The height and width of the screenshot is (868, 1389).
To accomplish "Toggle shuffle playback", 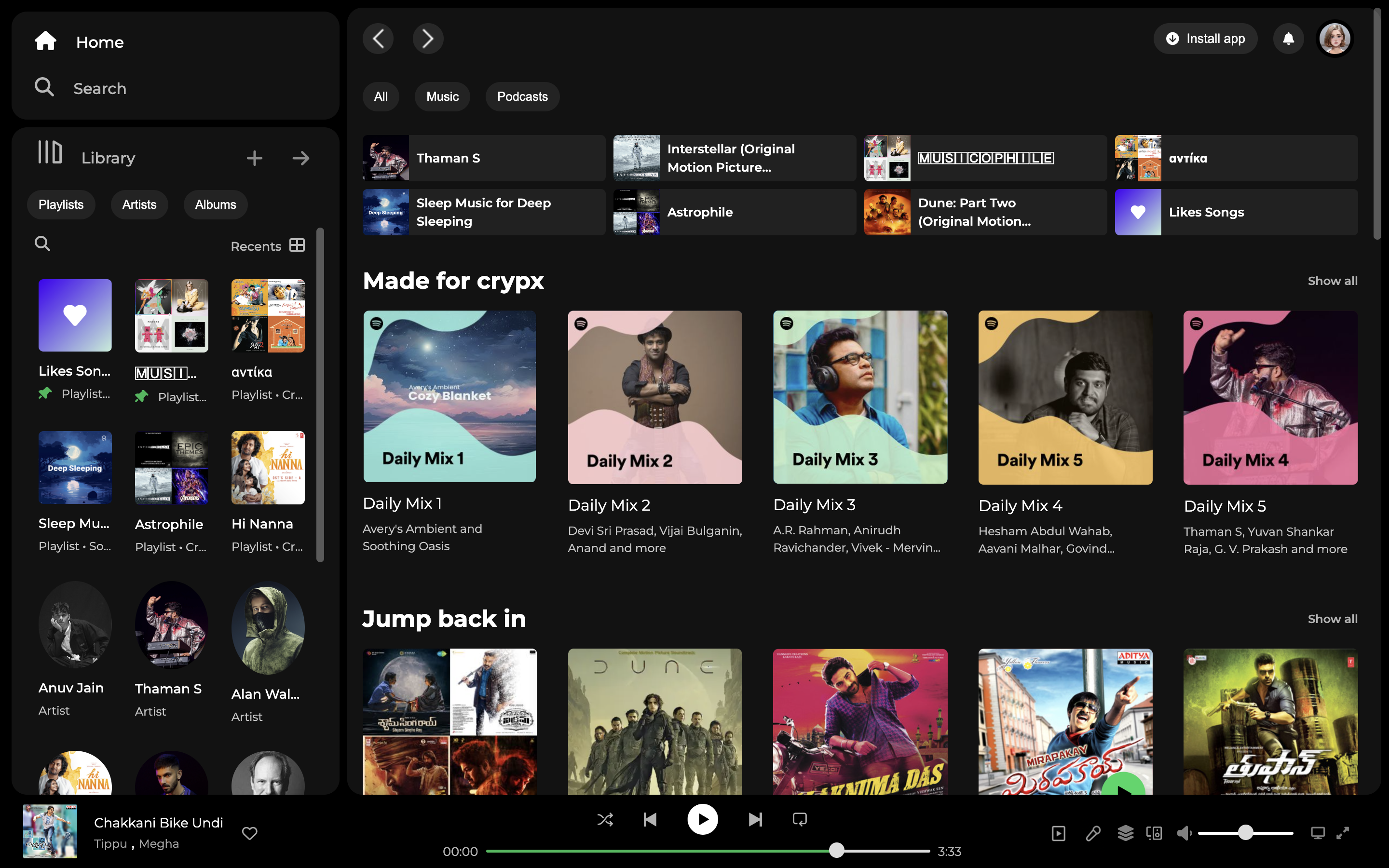I will click(x=605, y=819).
